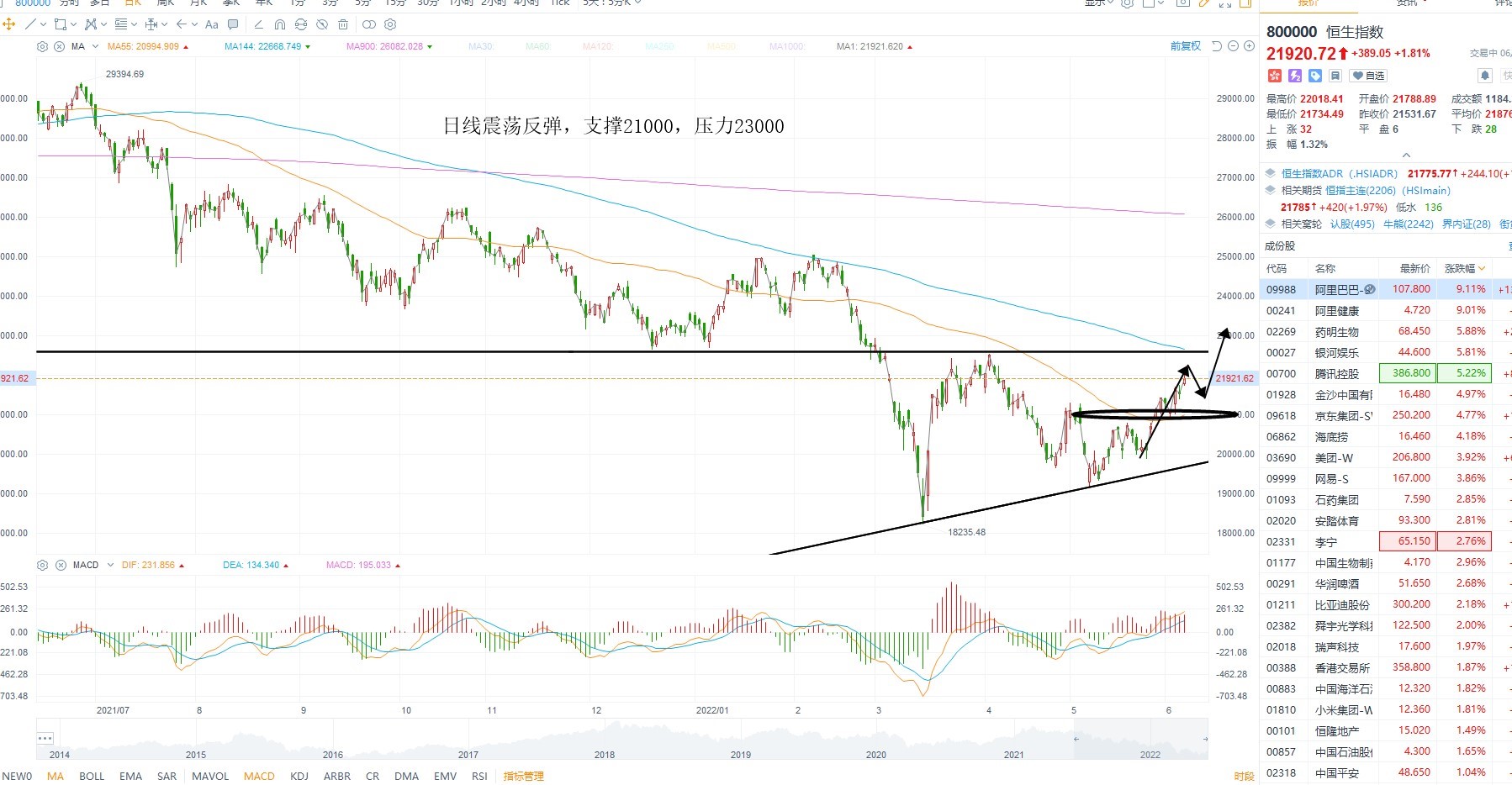Click the notes icon beside 自选

1335,76
